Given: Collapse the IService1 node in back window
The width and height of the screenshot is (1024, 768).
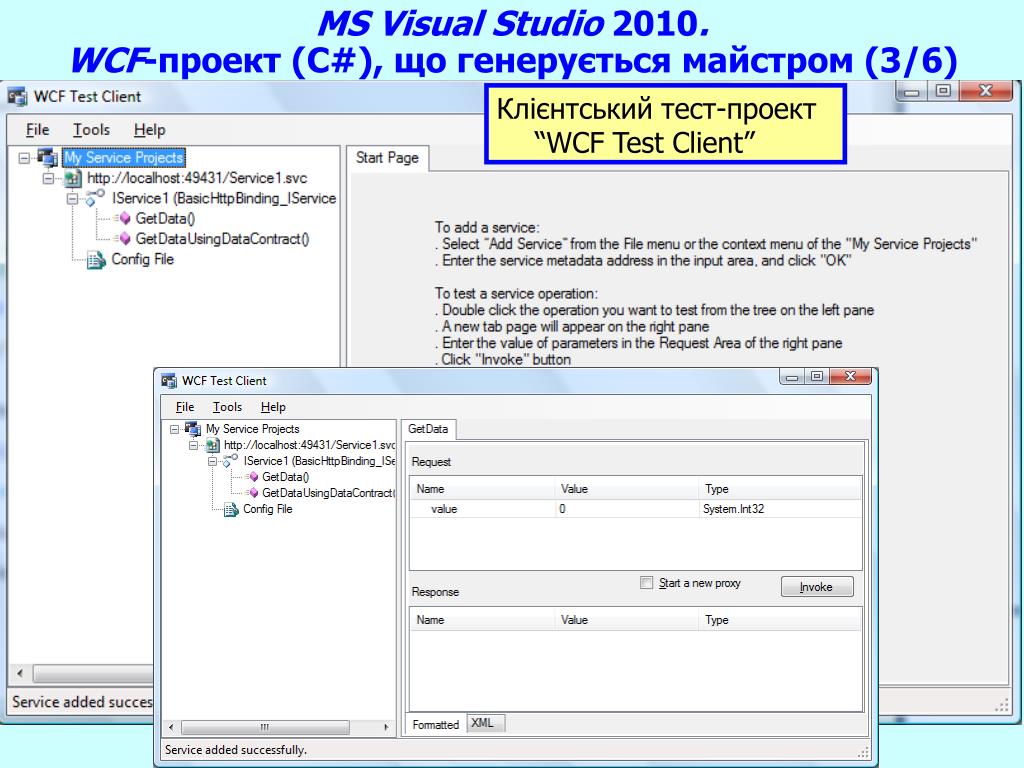Looking at the screenshot, I should [72, 199].
